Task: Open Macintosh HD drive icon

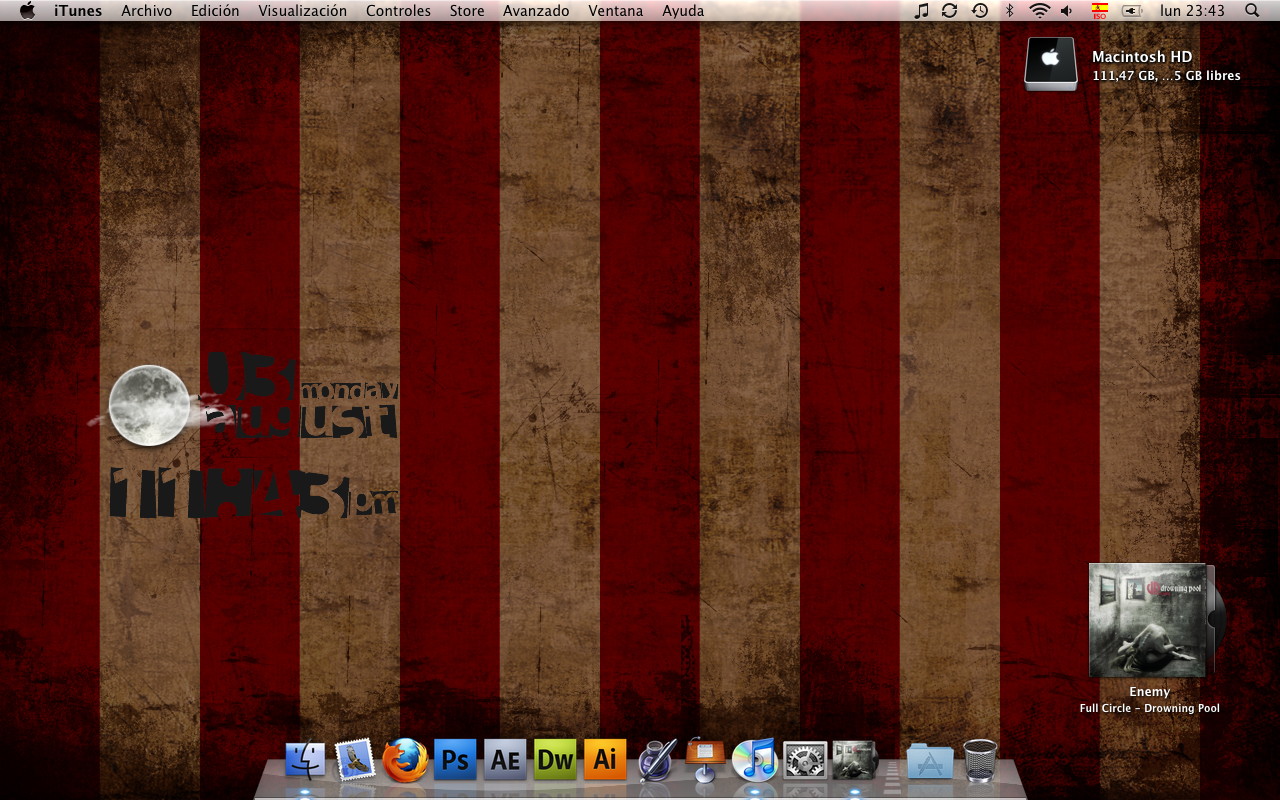Action: (x=1050, y=64)
